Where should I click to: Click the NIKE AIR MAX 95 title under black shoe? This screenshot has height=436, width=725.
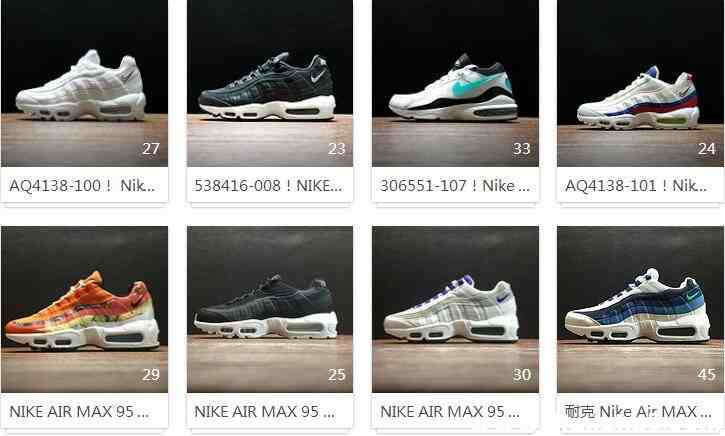264,411
